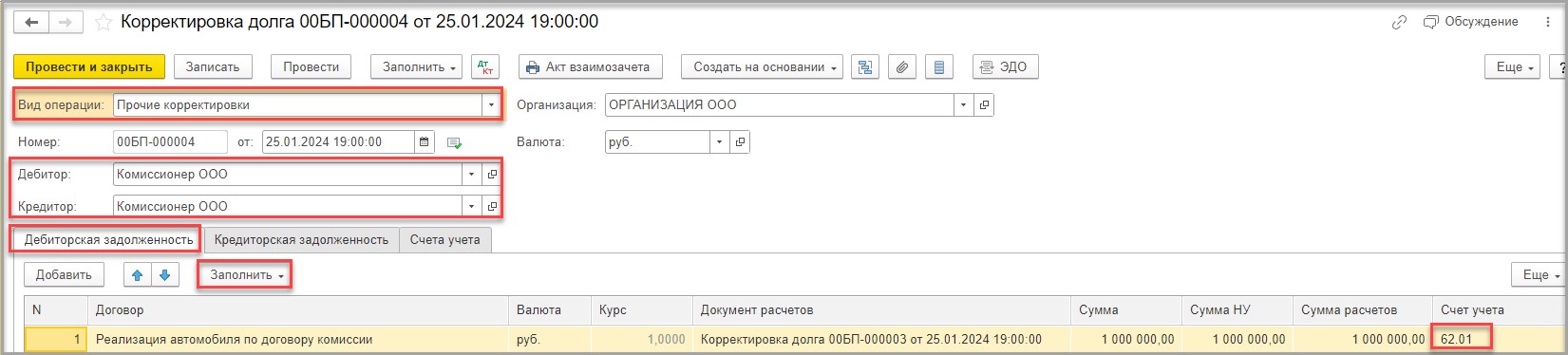Expand the top toolbar Заполнить dropdown
The height and width of the screenshot is (355, 1568).
click(416, 66)
